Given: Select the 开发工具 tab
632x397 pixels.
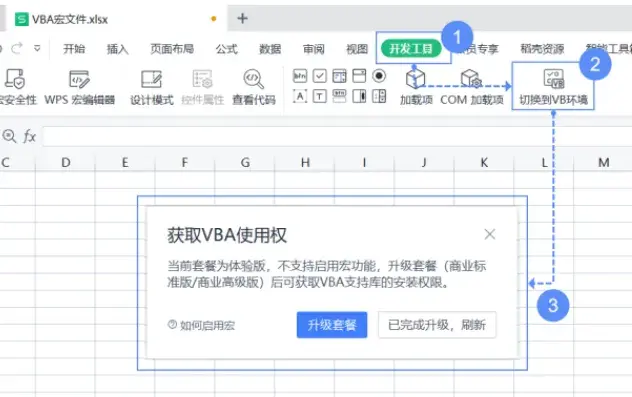Looking at the screenshot, I should point(411,49).
